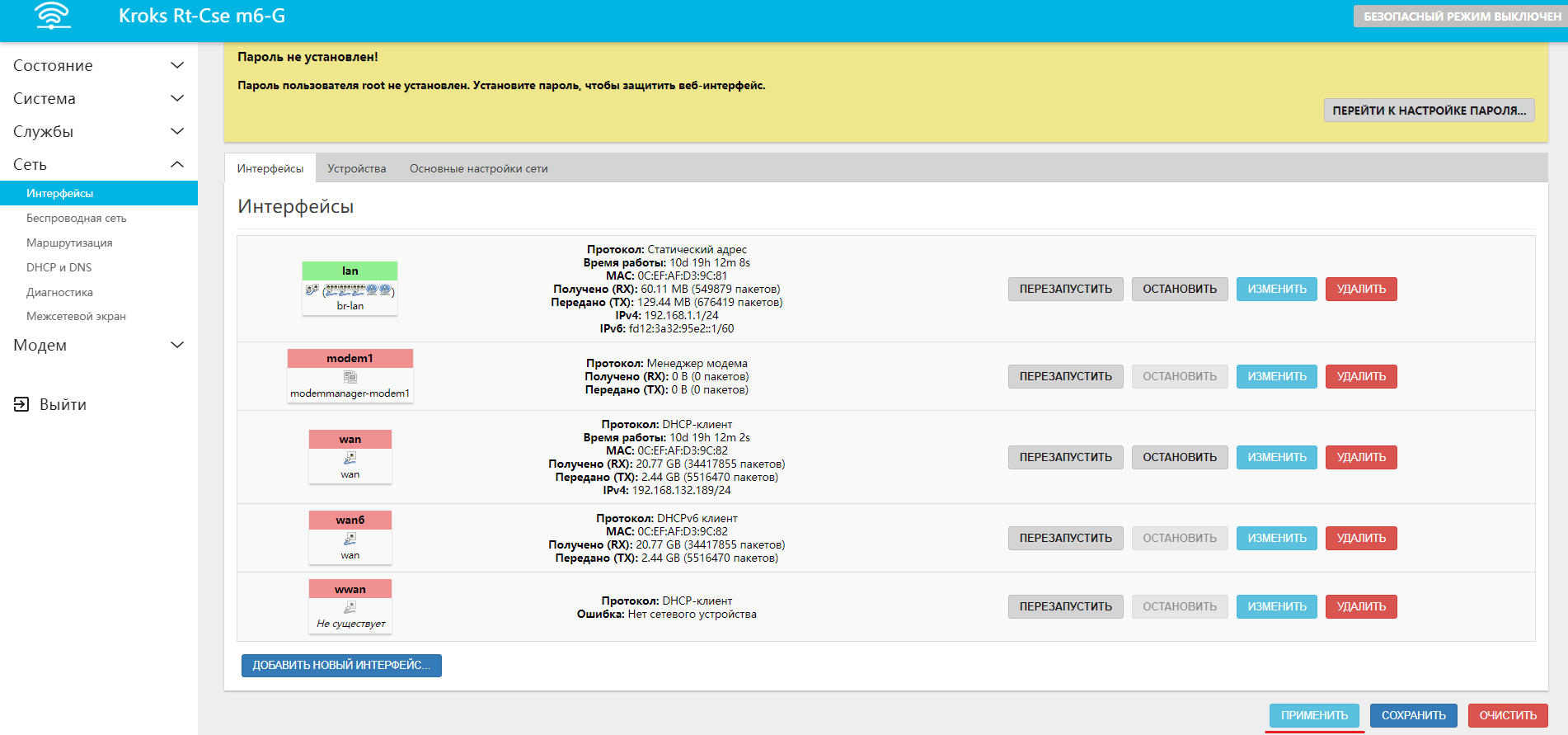1568x735 pixels.
Task: Click the logout icon beside Выйти
Action: point(21,404)
